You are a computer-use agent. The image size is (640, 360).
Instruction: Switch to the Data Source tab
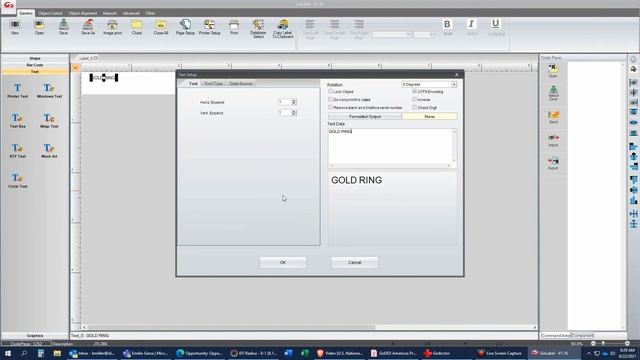[x=241, y=83]
